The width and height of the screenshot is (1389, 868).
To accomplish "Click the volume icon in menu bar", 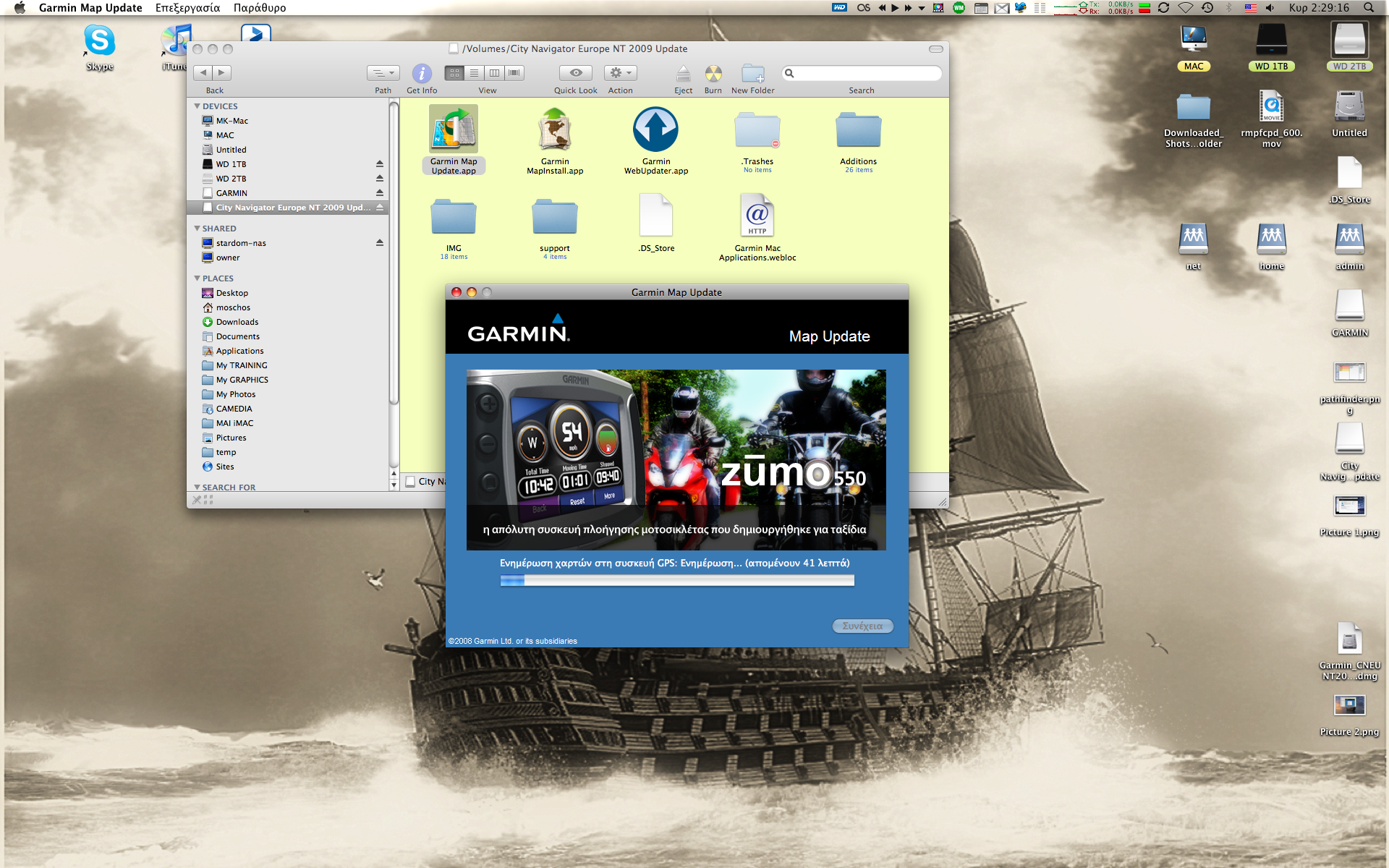I will coord(1270,8).
